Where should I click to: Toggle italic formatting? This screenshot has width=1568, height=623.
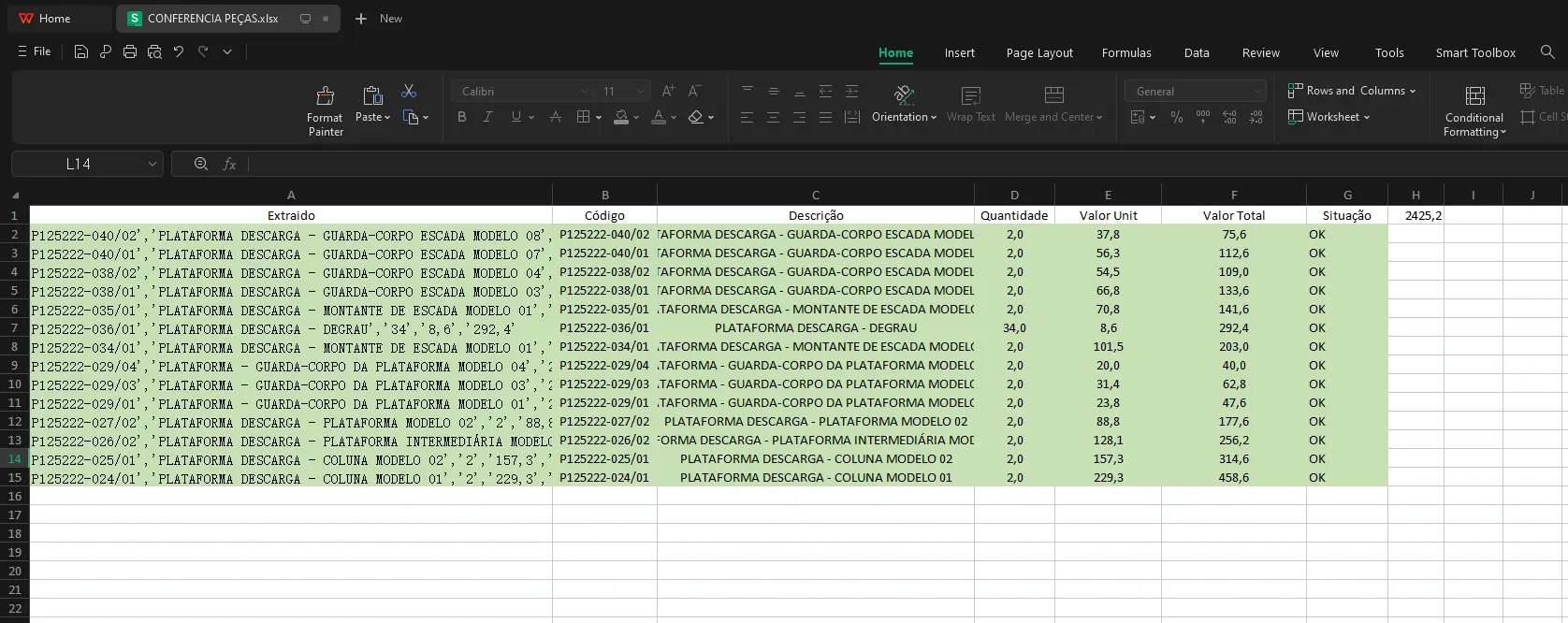tap(487, 117)
